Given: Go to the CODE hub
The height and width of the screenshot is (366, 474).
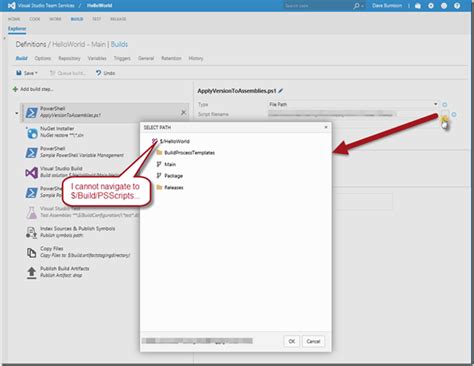Looking at the screenshot, I should 35,19.
